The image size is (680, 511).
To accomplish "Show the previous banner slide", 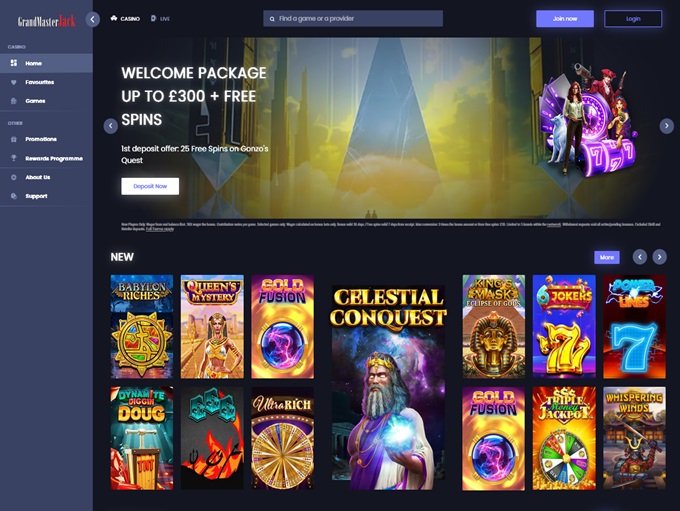I will pyautogui.click(x=111, y=126).
